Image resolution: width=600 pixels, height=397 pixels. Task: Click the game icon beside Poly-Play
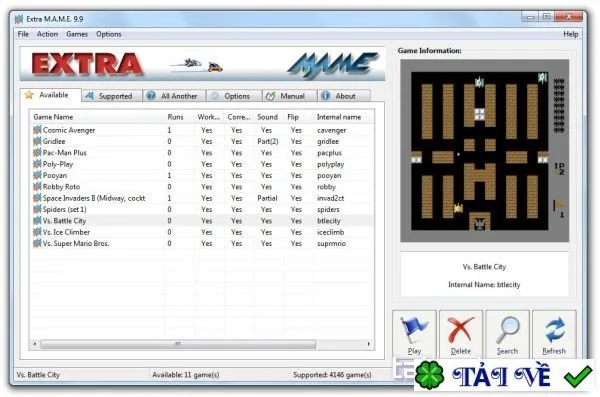coord(37,164)
